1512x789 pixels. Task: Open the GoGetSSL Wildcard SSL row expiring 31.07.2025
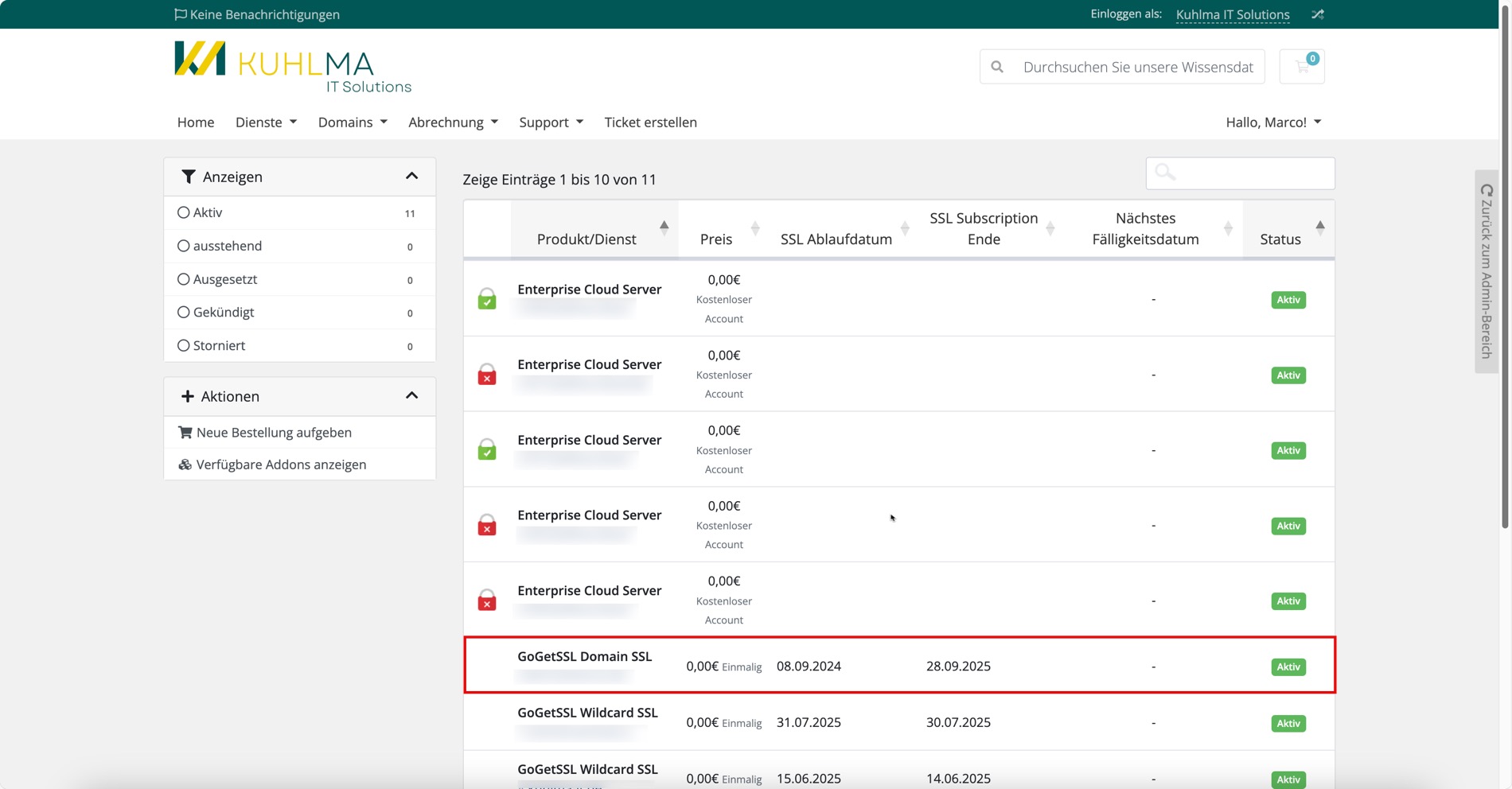[x=899, y=721]
